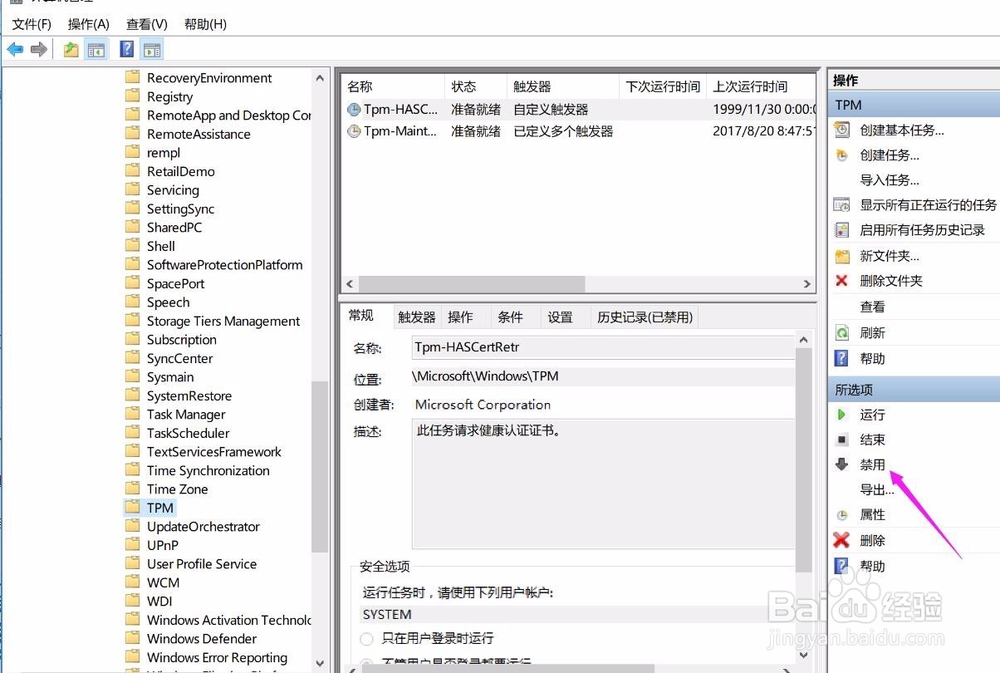Toggle the console tree visibility icon
Image resolution: width=1000 pixels, height=673 pixels.
coord(96,49)
